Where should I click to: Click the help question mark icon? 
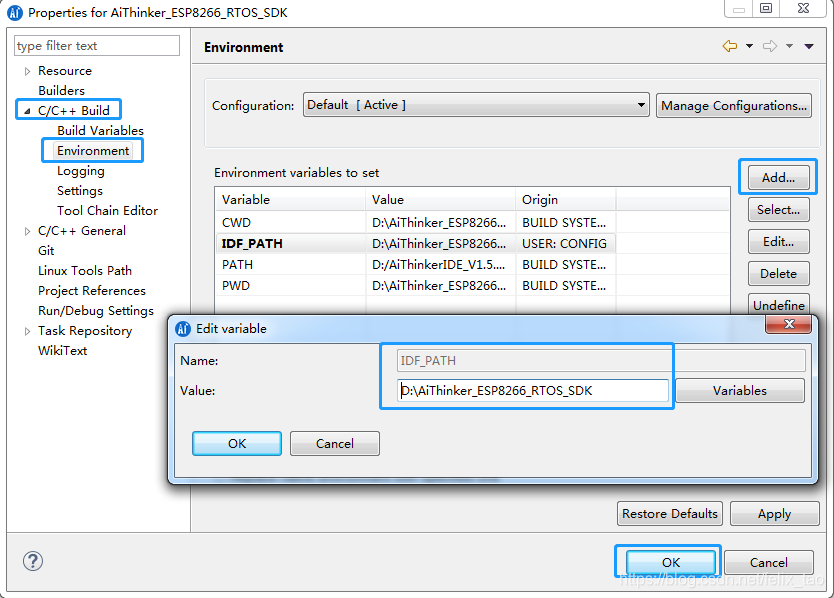pyautogui.click(x=33, y=561)
